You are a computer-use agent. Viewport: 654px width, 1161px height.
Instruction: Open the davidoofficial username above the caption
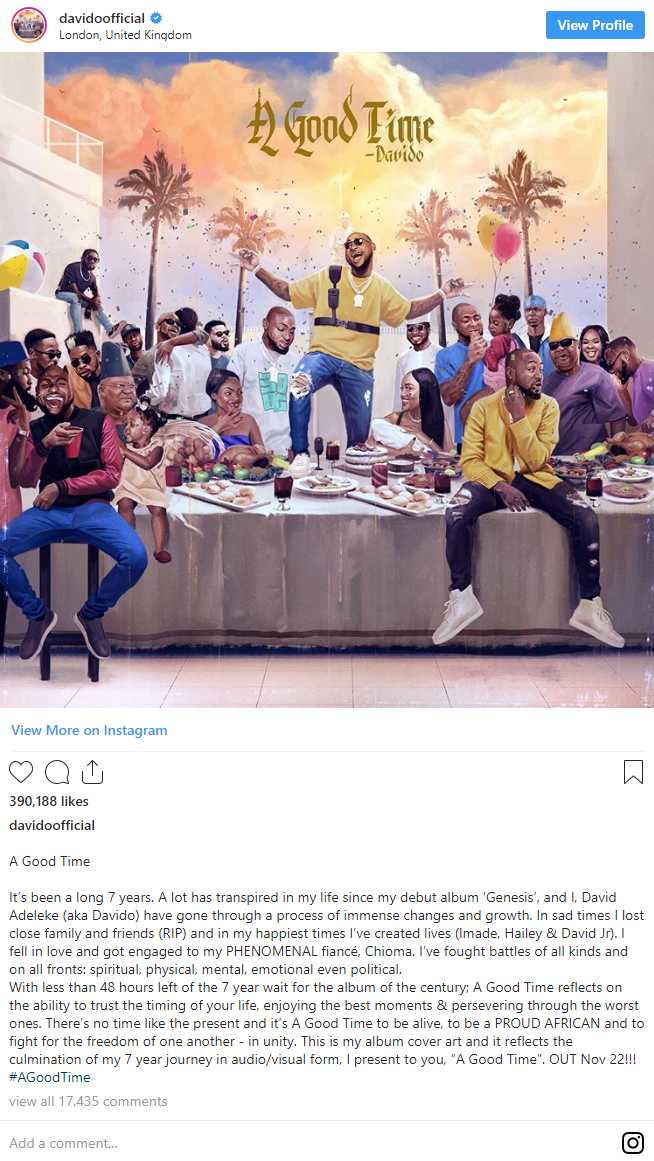(52, 825)
